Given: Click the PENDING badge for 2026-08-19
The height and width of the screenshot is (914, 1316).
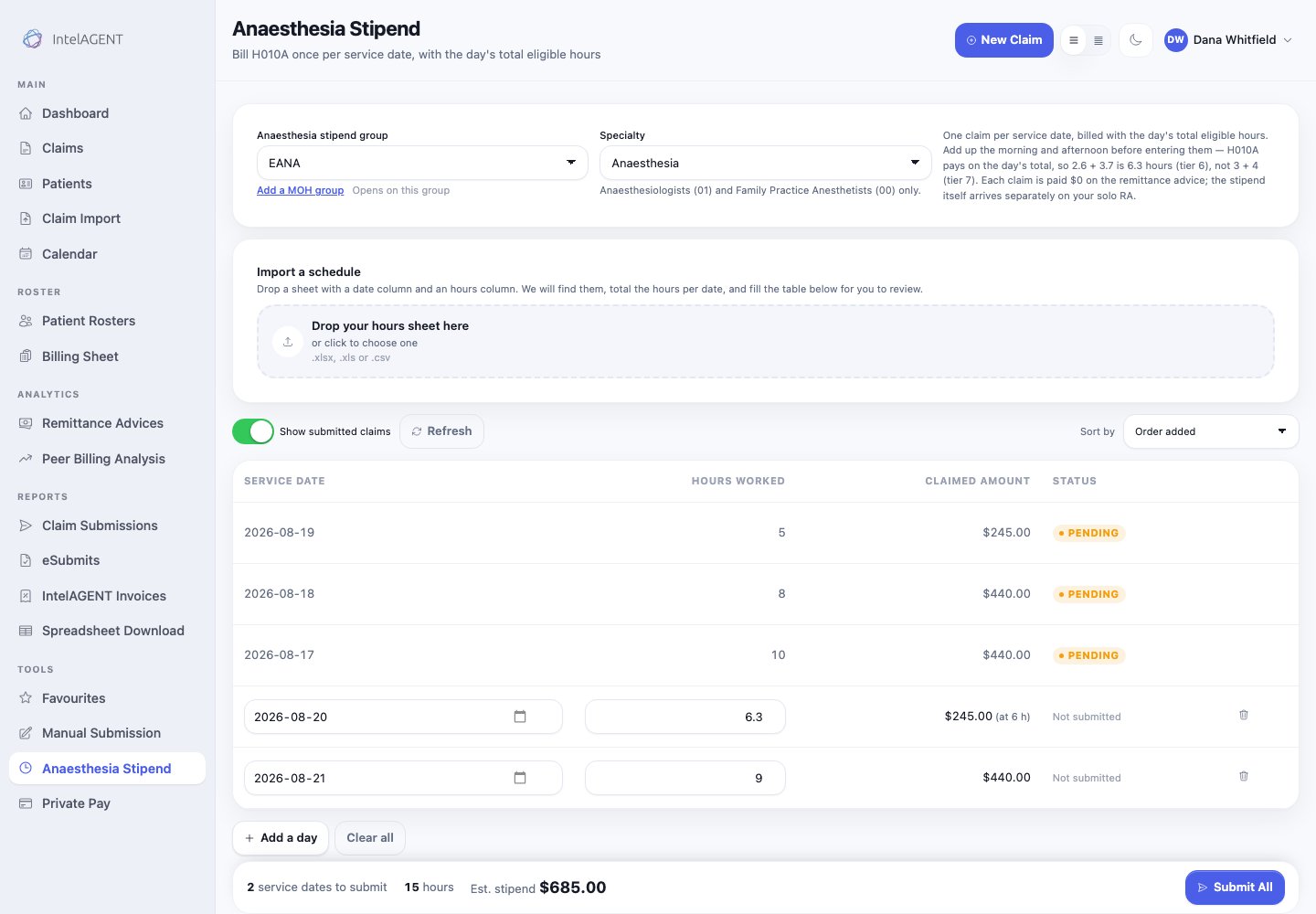Looking at the screenshot, I should point(1088,533).
